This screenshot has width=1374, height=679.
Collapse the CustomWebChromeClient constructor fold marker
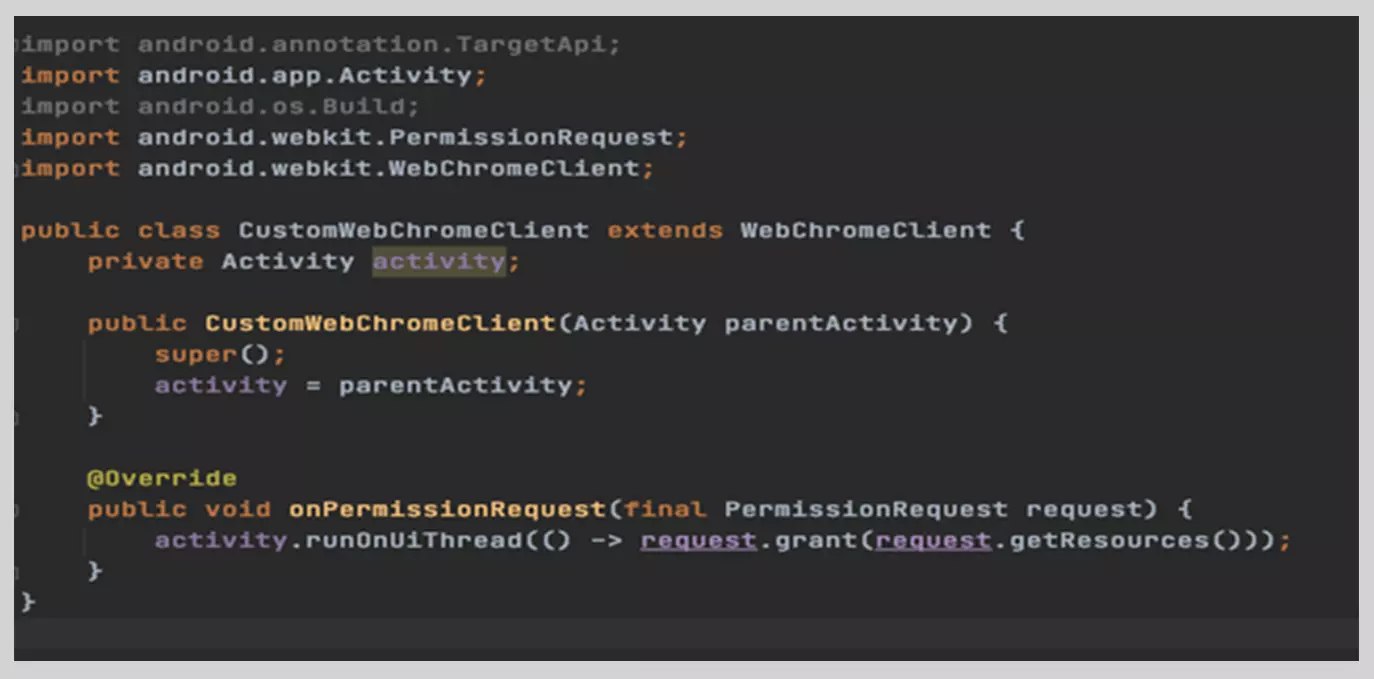(x=17, y=323)
